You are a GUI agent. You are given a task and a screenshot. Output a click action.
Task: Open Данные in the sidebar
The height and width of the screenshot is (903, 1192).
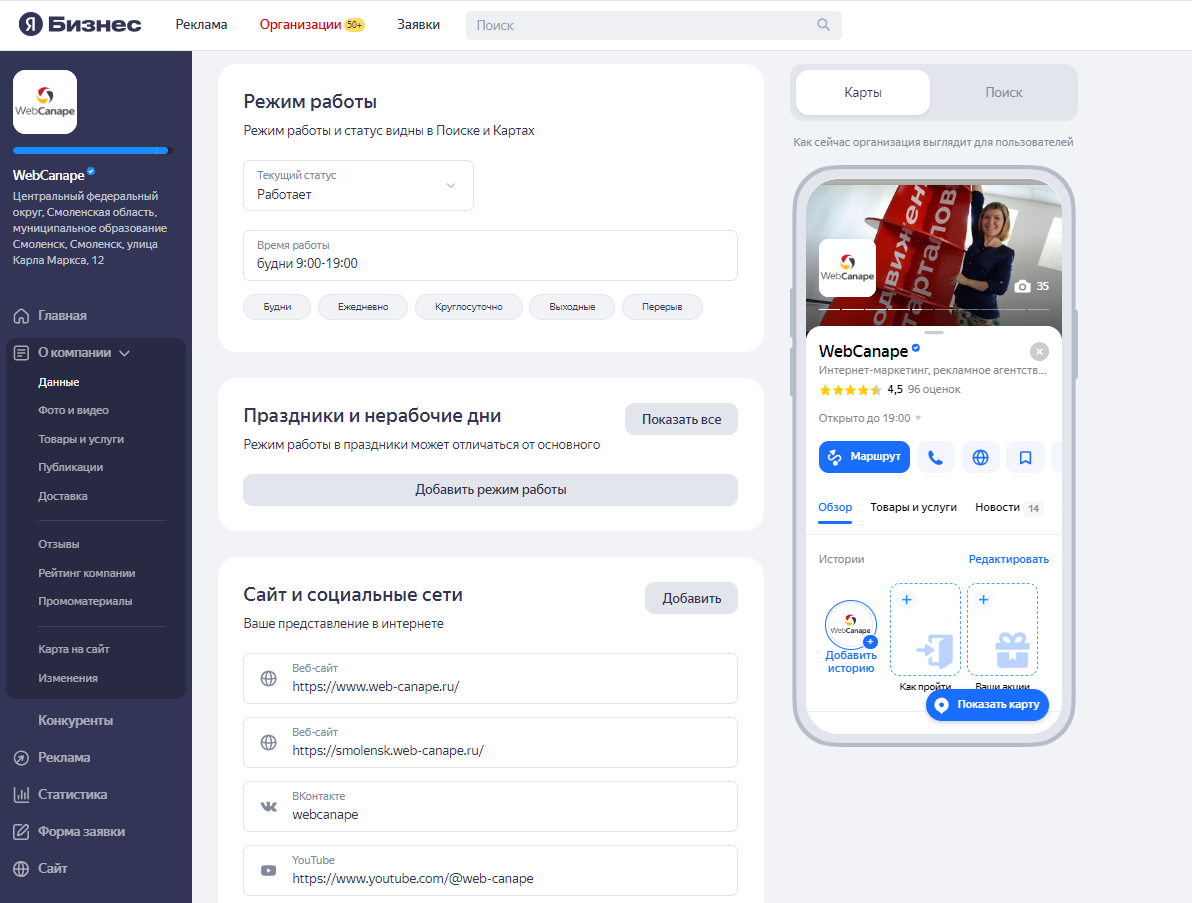pyautogui.click(x=59, y=382)
